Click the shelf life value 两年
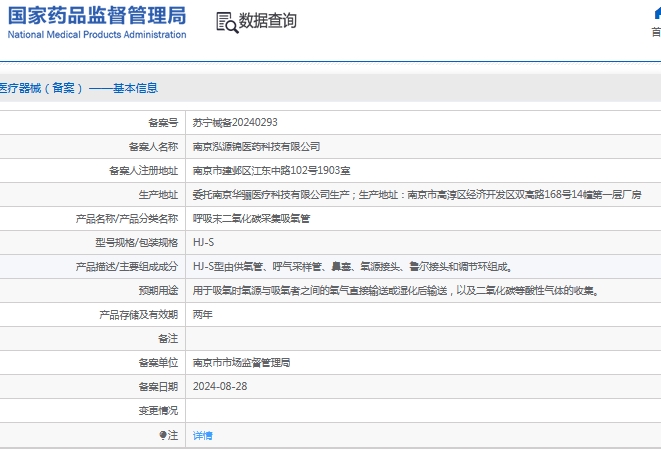Screen dimensions: 661x454 tap(202, 314)
